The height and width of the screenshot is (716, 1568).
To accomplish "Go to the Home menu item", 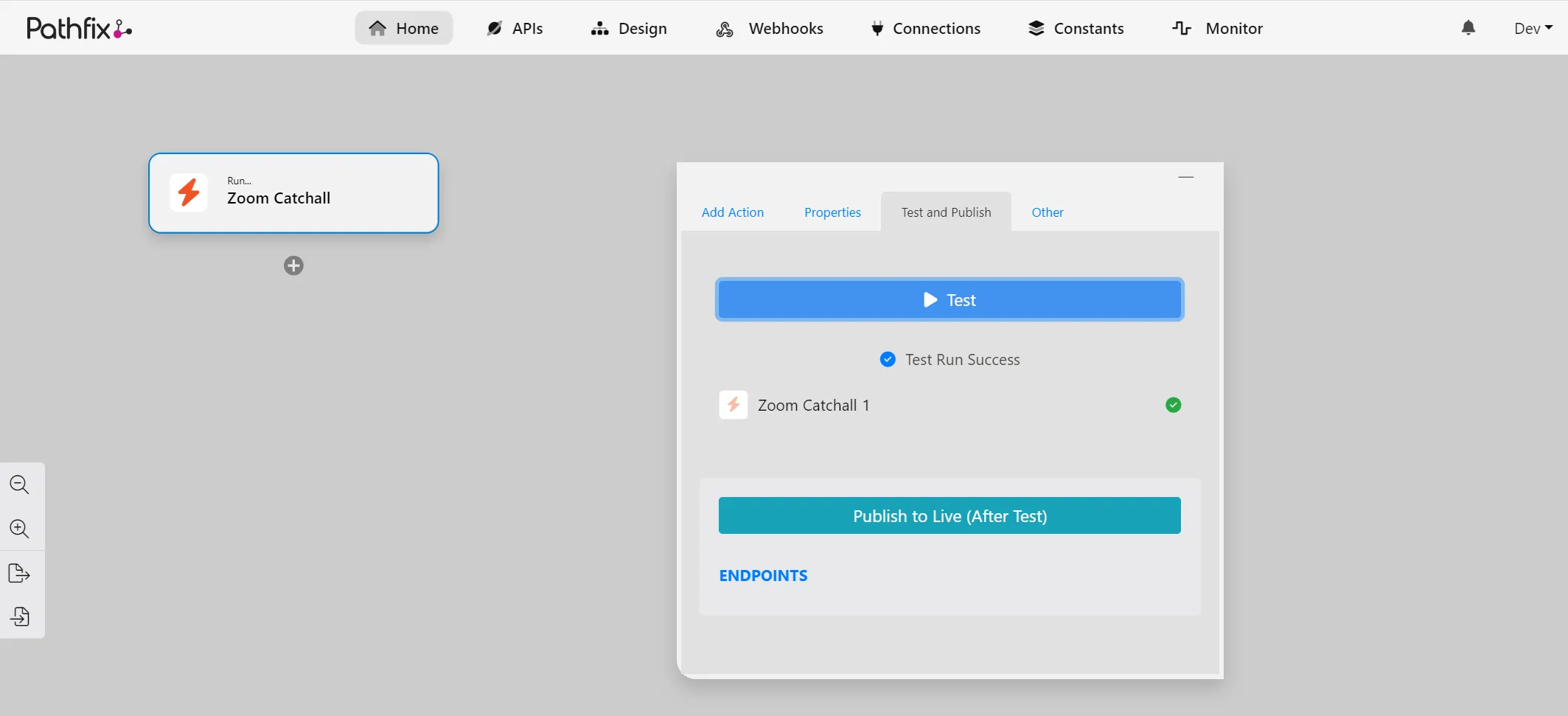I will click(x=403, y=28).
